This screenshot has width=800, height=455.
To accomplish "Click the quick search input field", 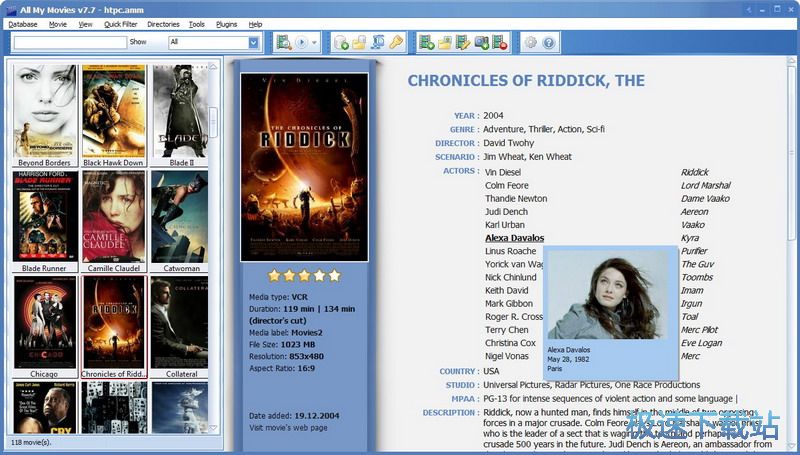I will (70, 42).
